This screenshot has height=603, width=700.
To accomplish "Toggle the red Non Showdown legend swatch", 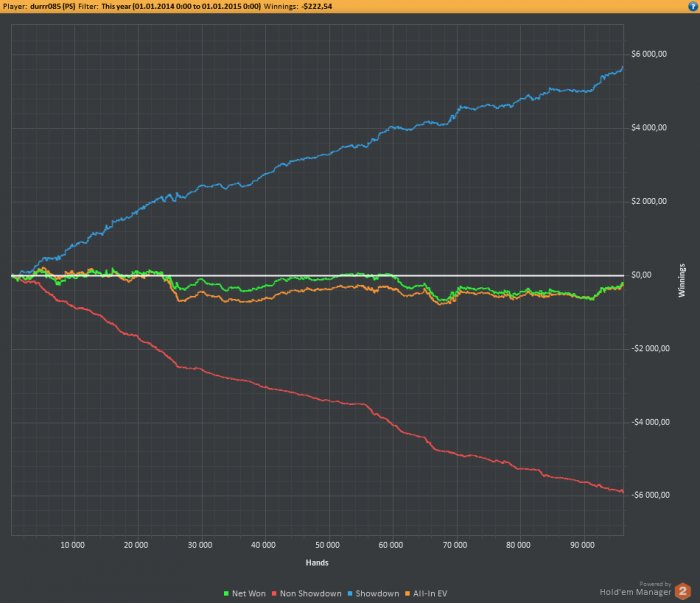I will (x=274, y=594).
